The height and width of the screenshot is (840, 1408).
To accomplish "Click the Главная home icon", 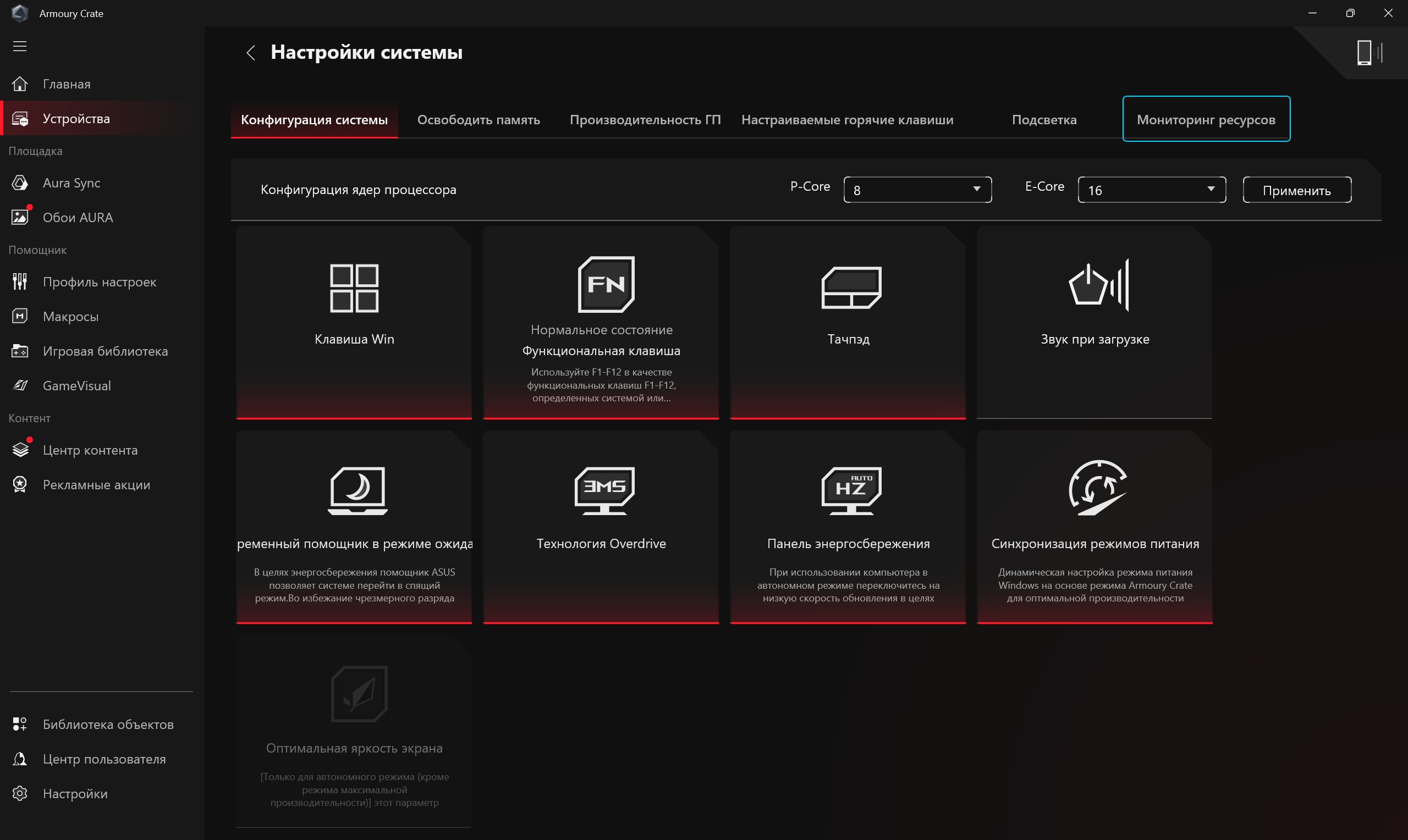I will (20, 84).
